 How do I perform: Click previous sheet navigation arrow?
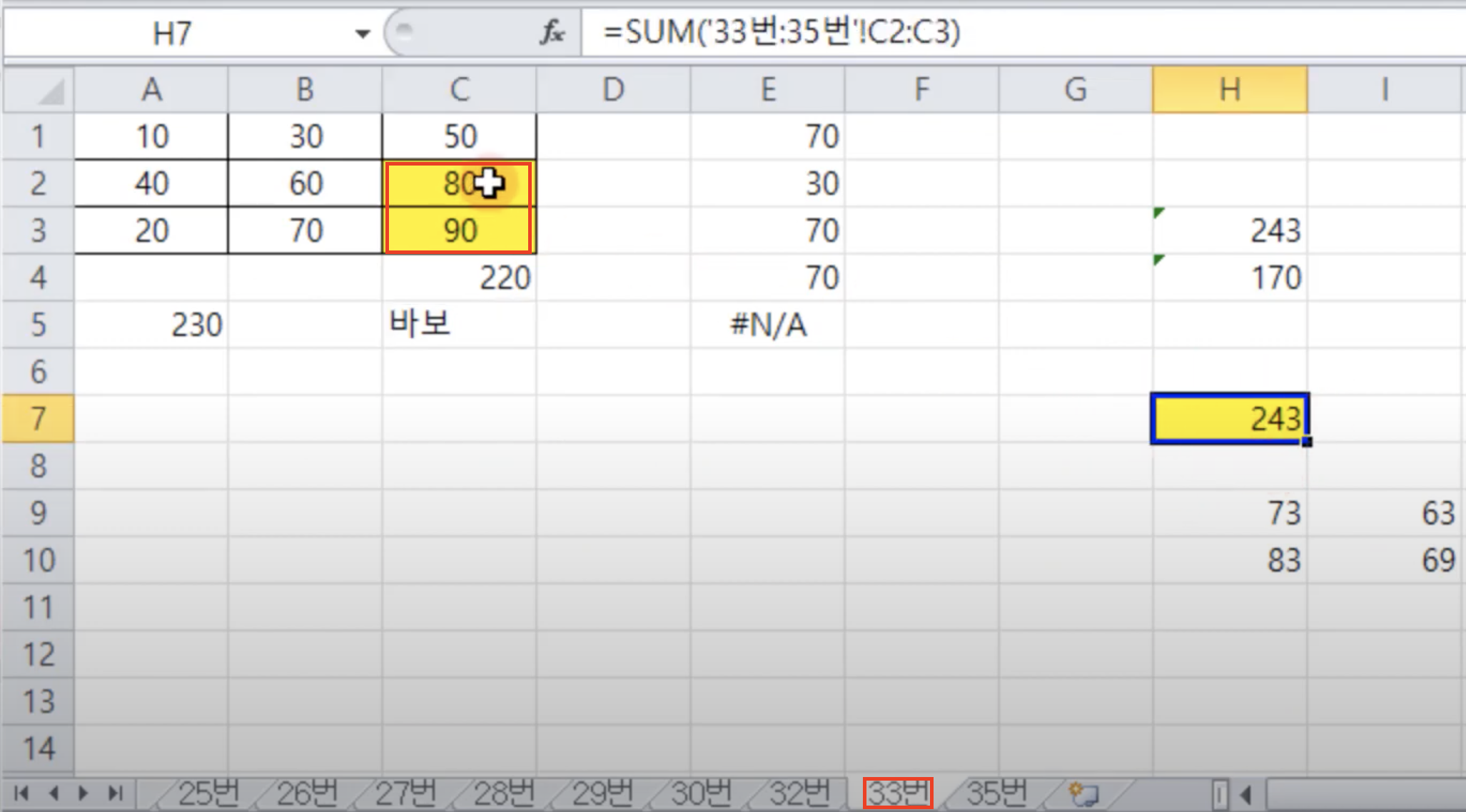pos(54,793)
